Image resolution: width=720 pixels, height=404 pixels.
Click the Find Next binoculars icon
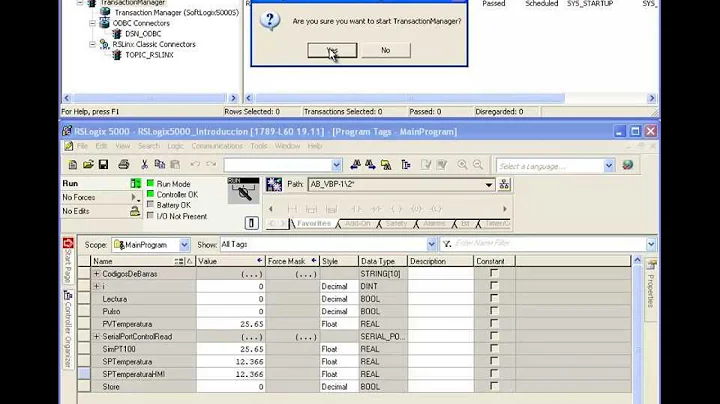click(x=370, y=164)
